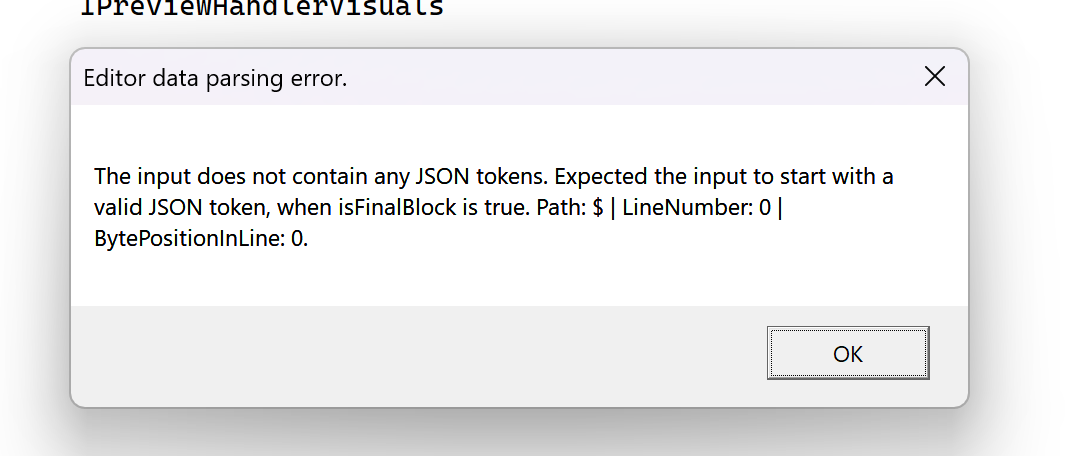Click the 'LineNumber: 0' text

(x=696, y=208)
